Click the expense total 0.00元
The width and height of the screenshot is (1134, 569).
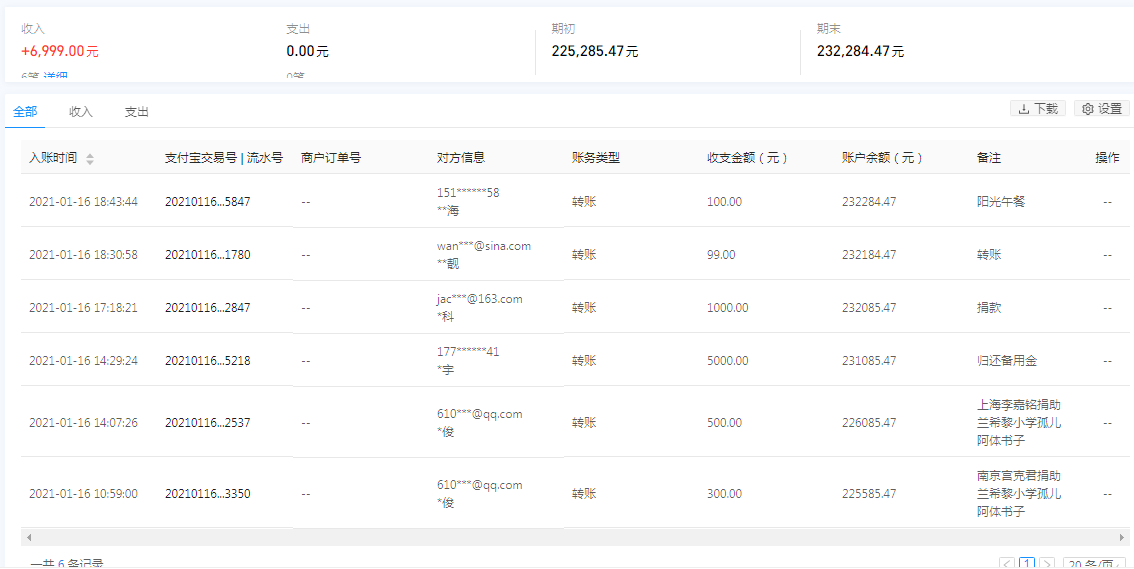(x=307, y=51)
